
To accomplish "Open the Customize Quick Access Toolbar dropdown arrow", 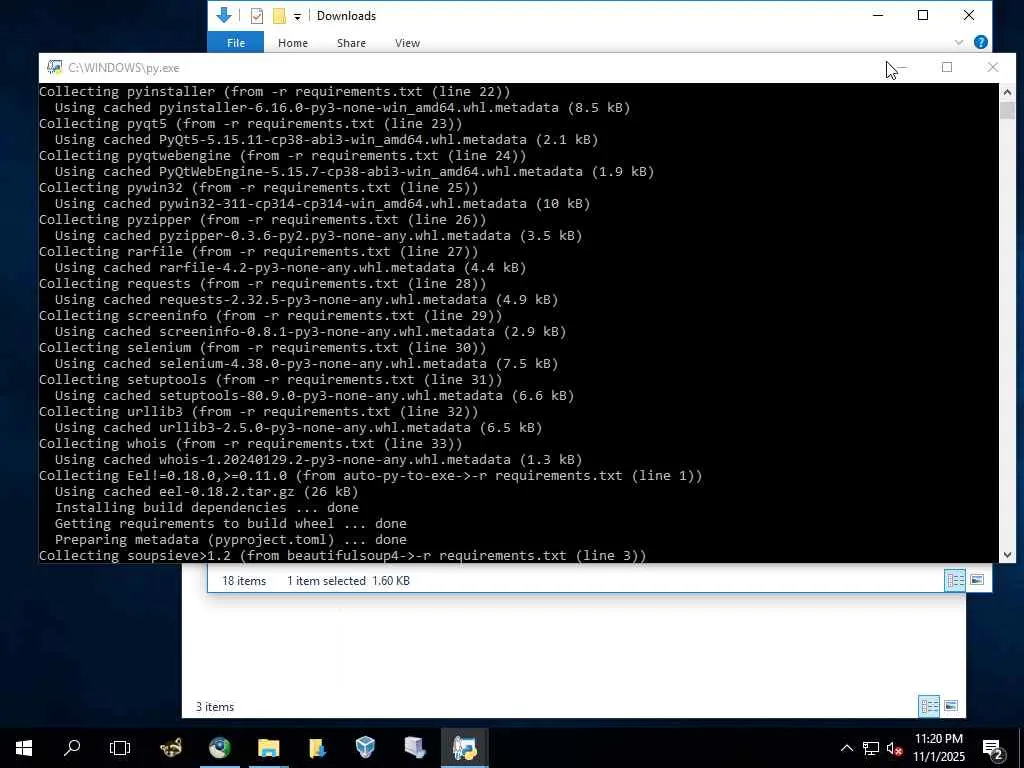I will coord(297,16).
